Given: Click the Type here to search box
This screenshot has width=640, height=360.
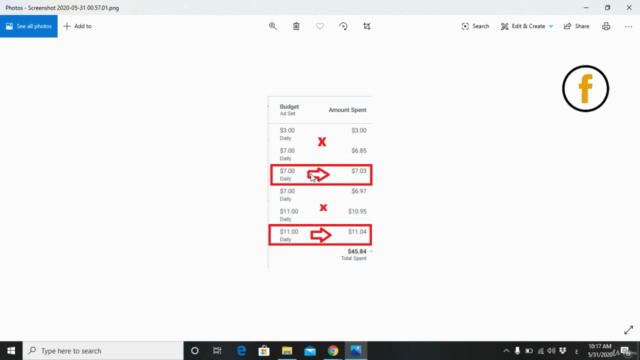Looking at the screenshot, I should coord(103,351).
